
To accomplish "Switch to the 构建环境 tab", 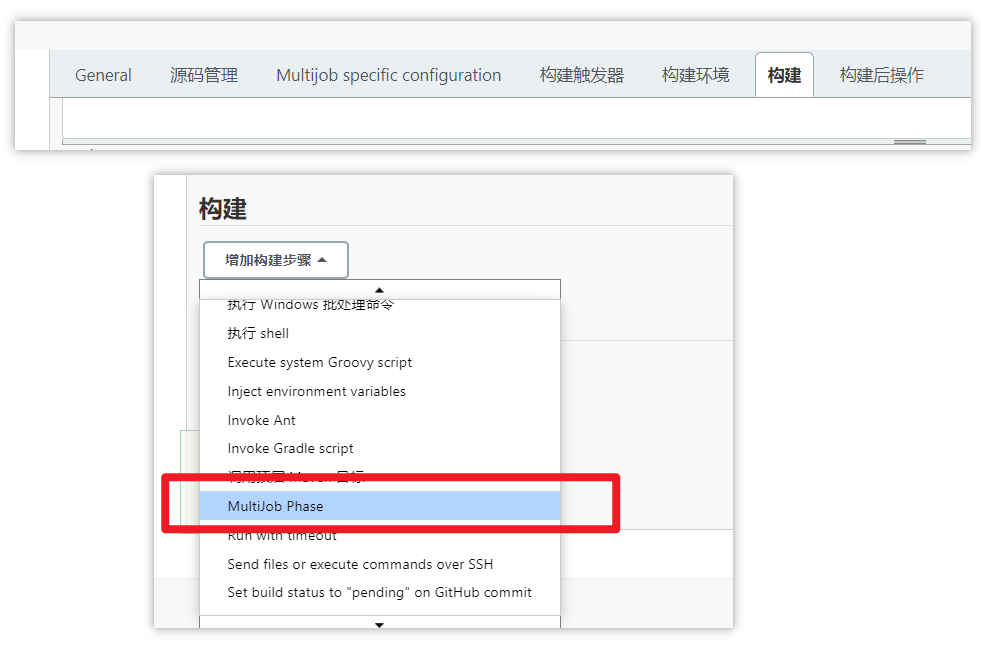I will click(695, 74).
